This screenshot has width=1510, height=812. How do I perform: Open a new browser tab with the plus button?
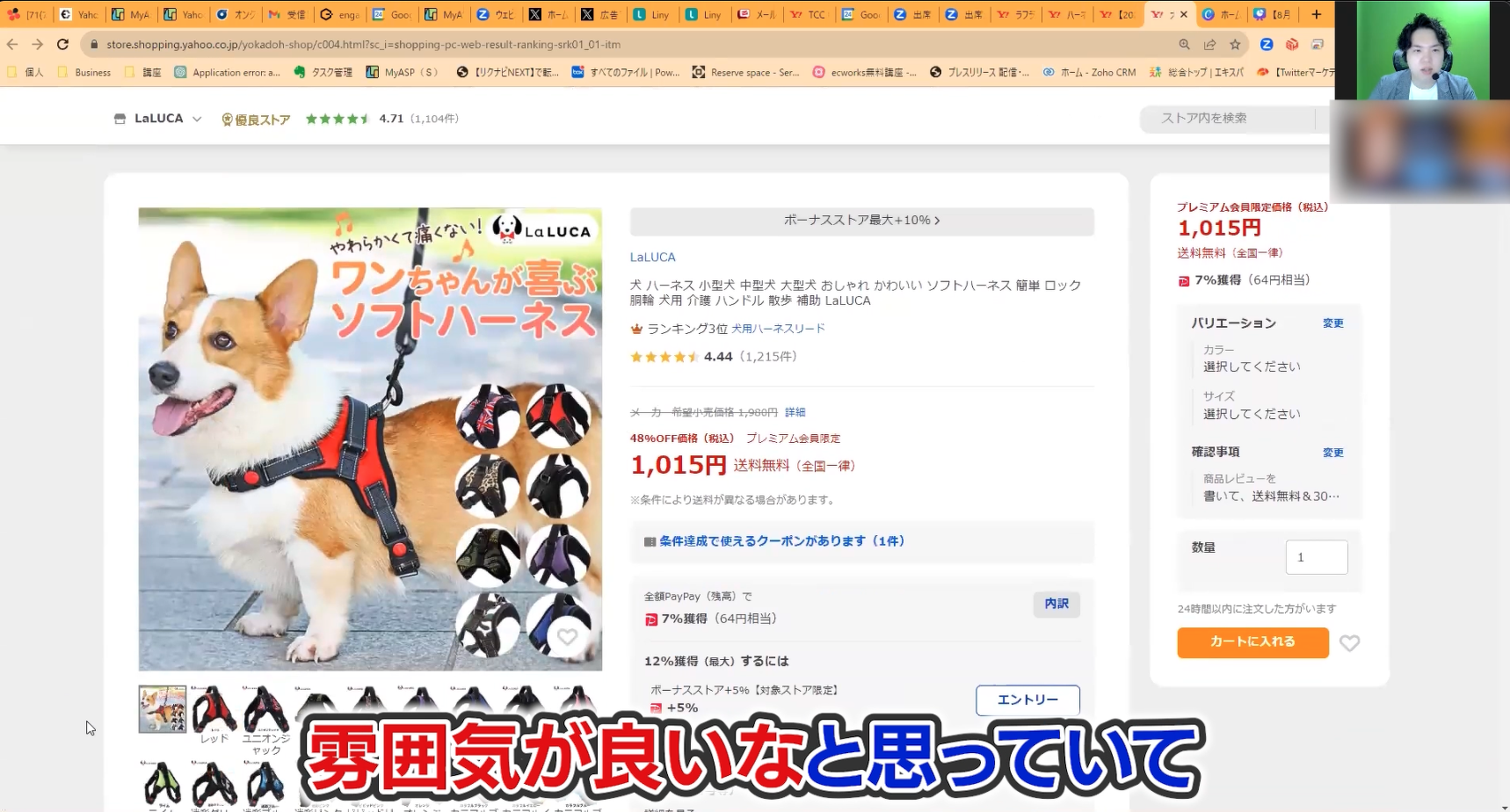tap(1315, 14)
